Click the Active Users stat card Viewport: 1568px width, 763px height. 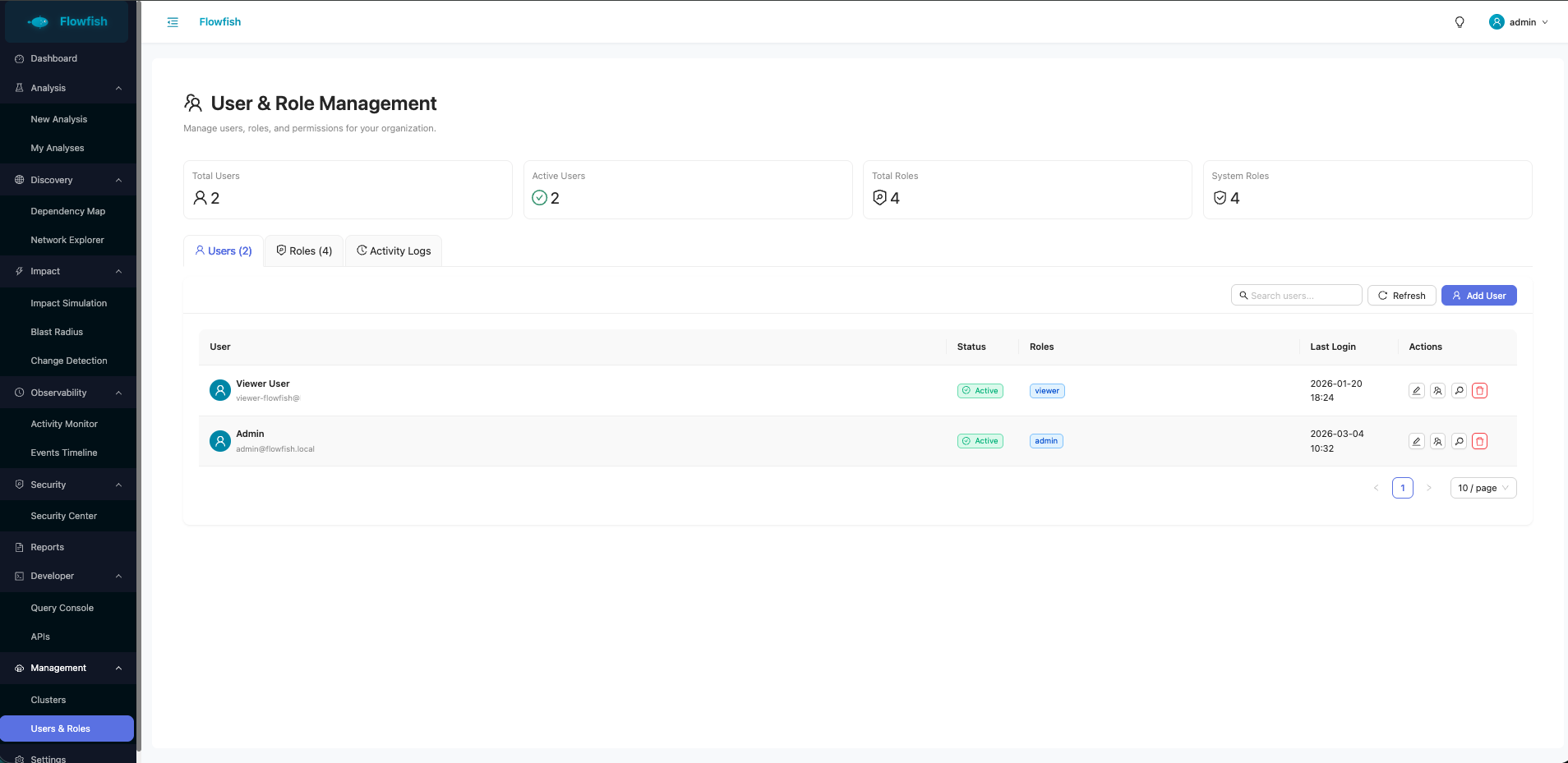click(688, 190)
